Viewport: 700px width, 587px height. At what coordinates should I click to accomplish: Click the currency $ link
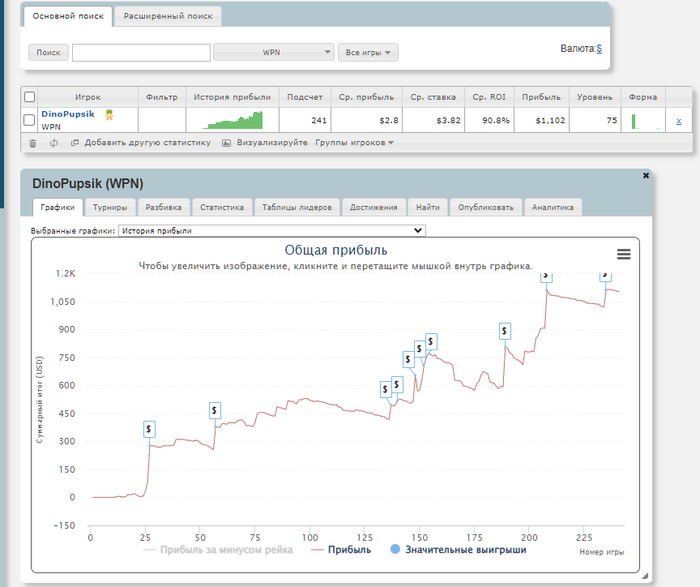pos(599,49)
